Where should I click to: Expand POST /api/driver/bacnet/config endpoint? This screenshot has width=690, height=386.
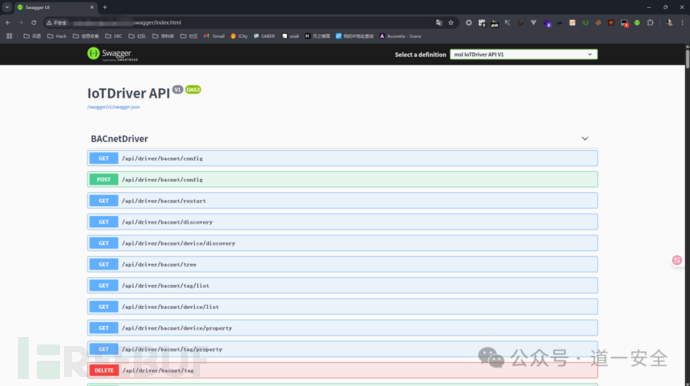pos(342,180)
